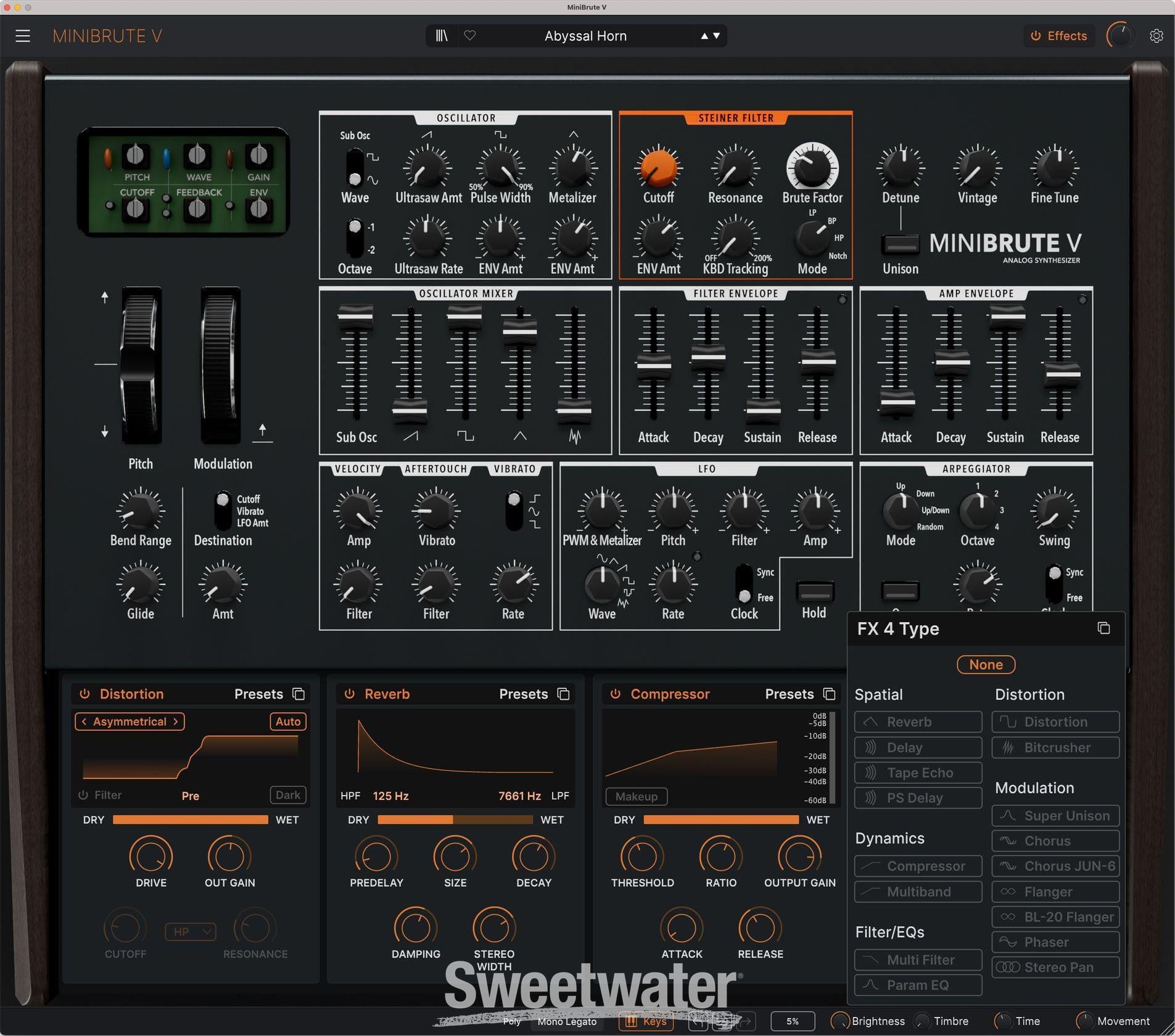Choose Chorus JUN-6 from the Modulation list
The height and width of the screenshot is (1036, 1175).
click(1055, 866)
